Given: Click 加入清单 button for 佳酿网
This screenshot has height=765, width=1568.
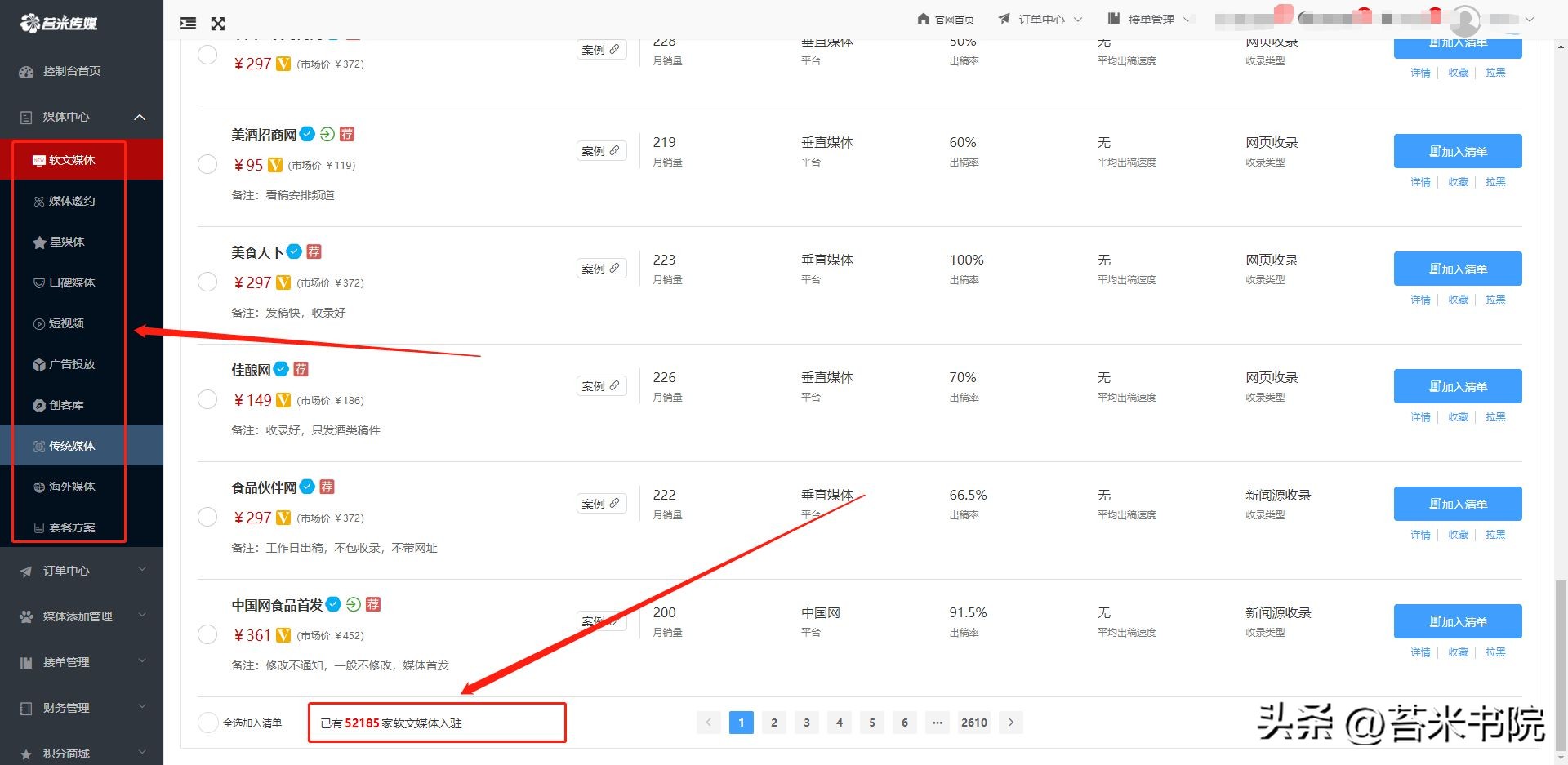Looking at the screenshot, I should (1457, 386).
